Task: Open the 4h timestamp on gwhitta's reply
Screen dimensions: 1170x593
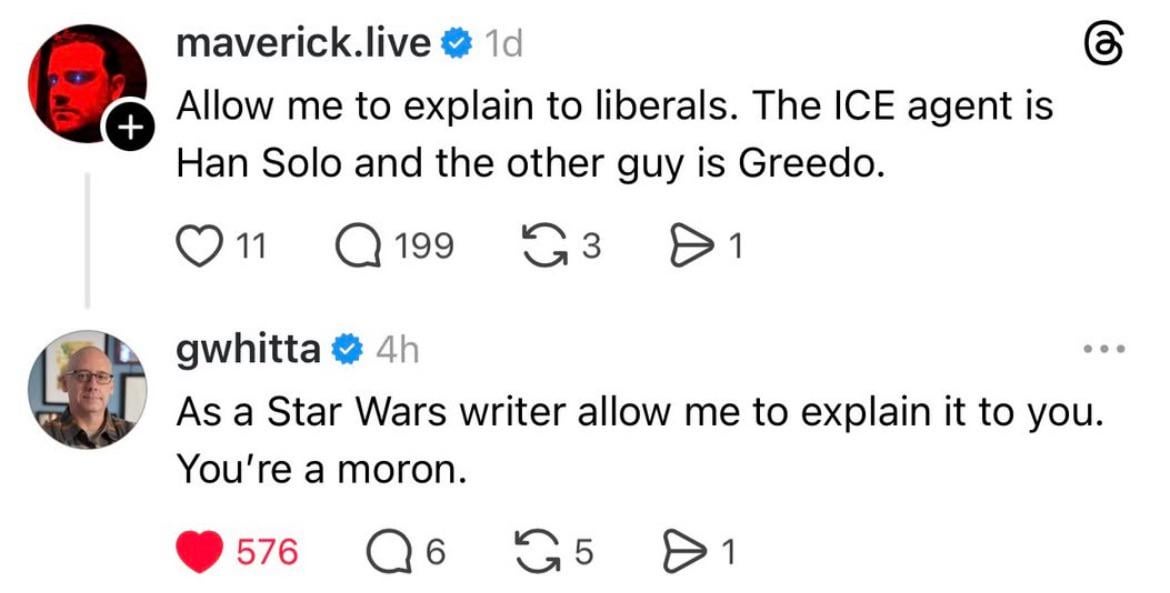Action: click(396, 349)
